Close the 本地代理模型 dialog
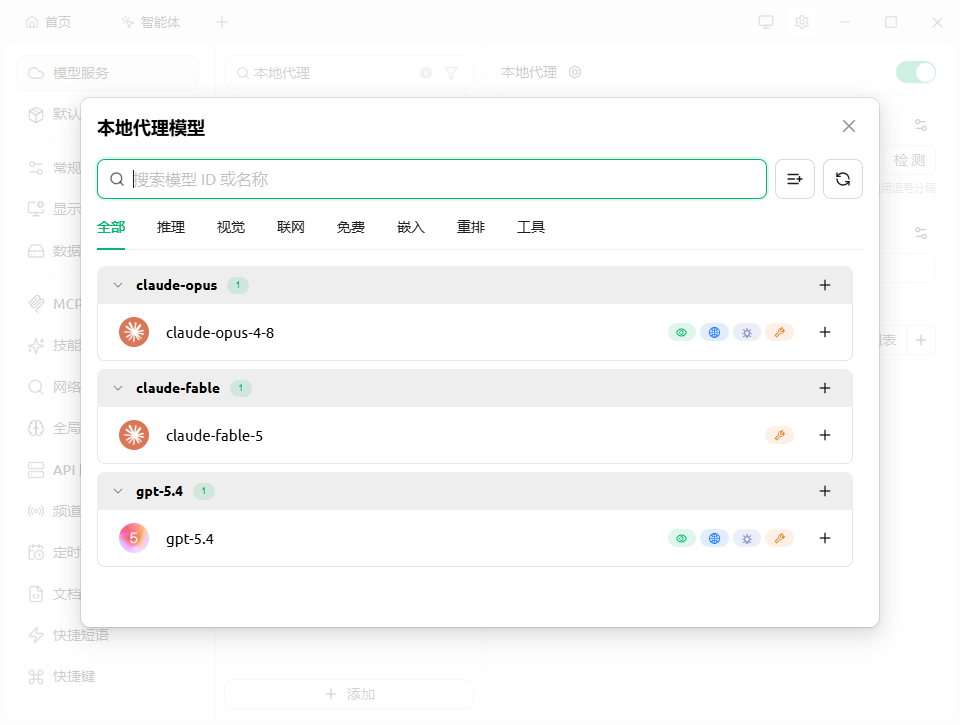This screenshot has width=960, height=725. 849,126
